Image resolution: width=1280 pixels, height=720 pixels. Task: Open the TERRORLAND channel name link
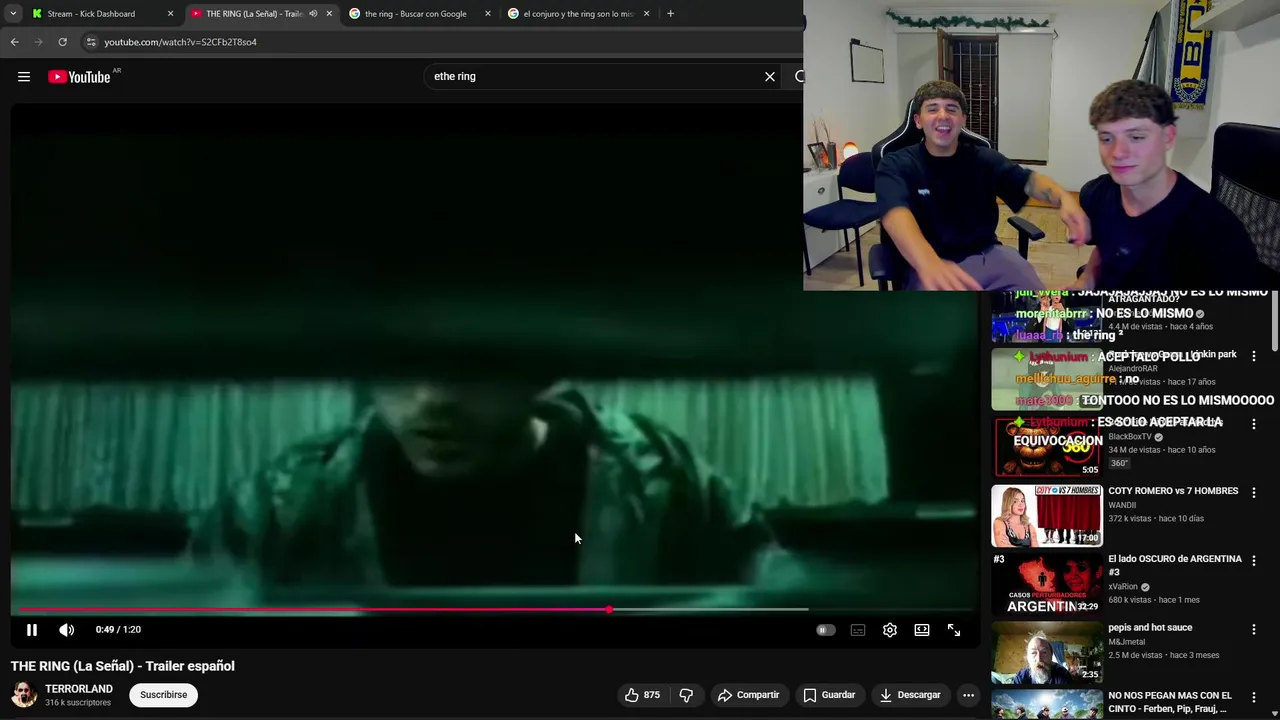click(x=79, y=689)
